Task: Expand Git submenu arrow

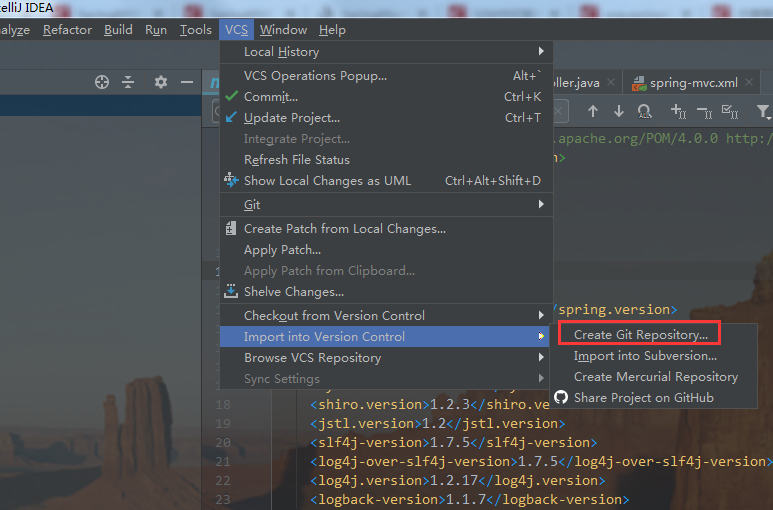Action: pos(541,204)
